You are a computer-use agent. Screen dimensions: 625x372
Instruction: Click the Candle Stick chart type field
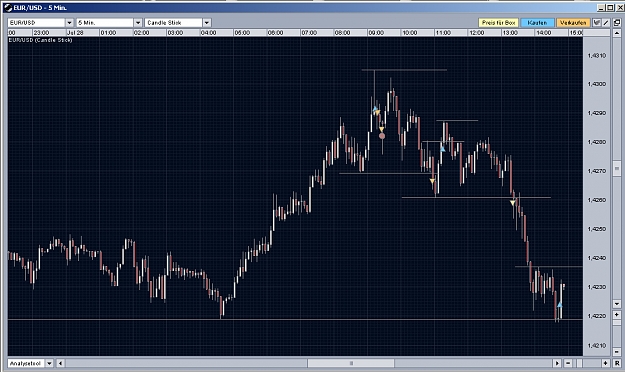point(173,23)
